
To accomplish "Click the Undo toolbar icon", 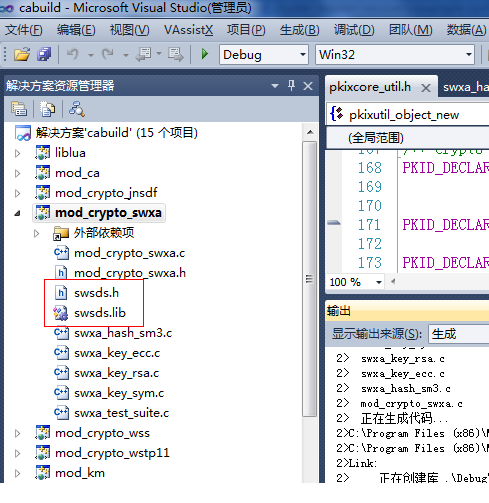I will [x=73, y=54].
